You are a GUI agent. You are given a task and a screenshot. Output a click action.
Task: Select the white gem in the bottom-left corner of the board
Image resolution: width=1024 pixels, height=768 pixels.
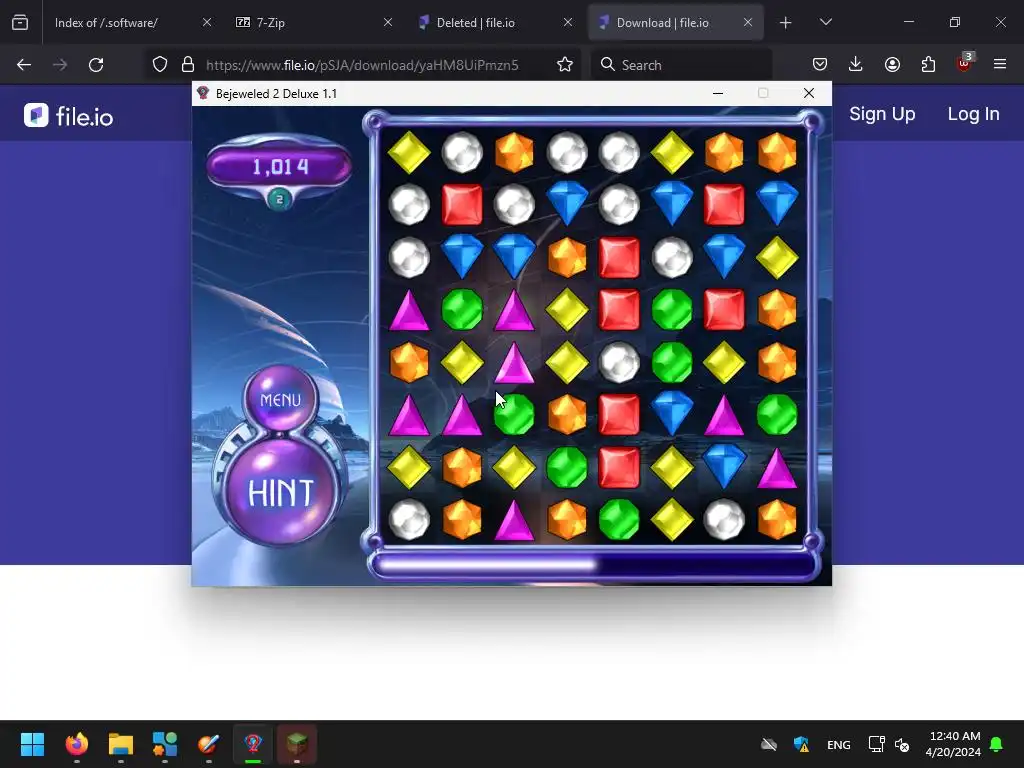(409, 520)
